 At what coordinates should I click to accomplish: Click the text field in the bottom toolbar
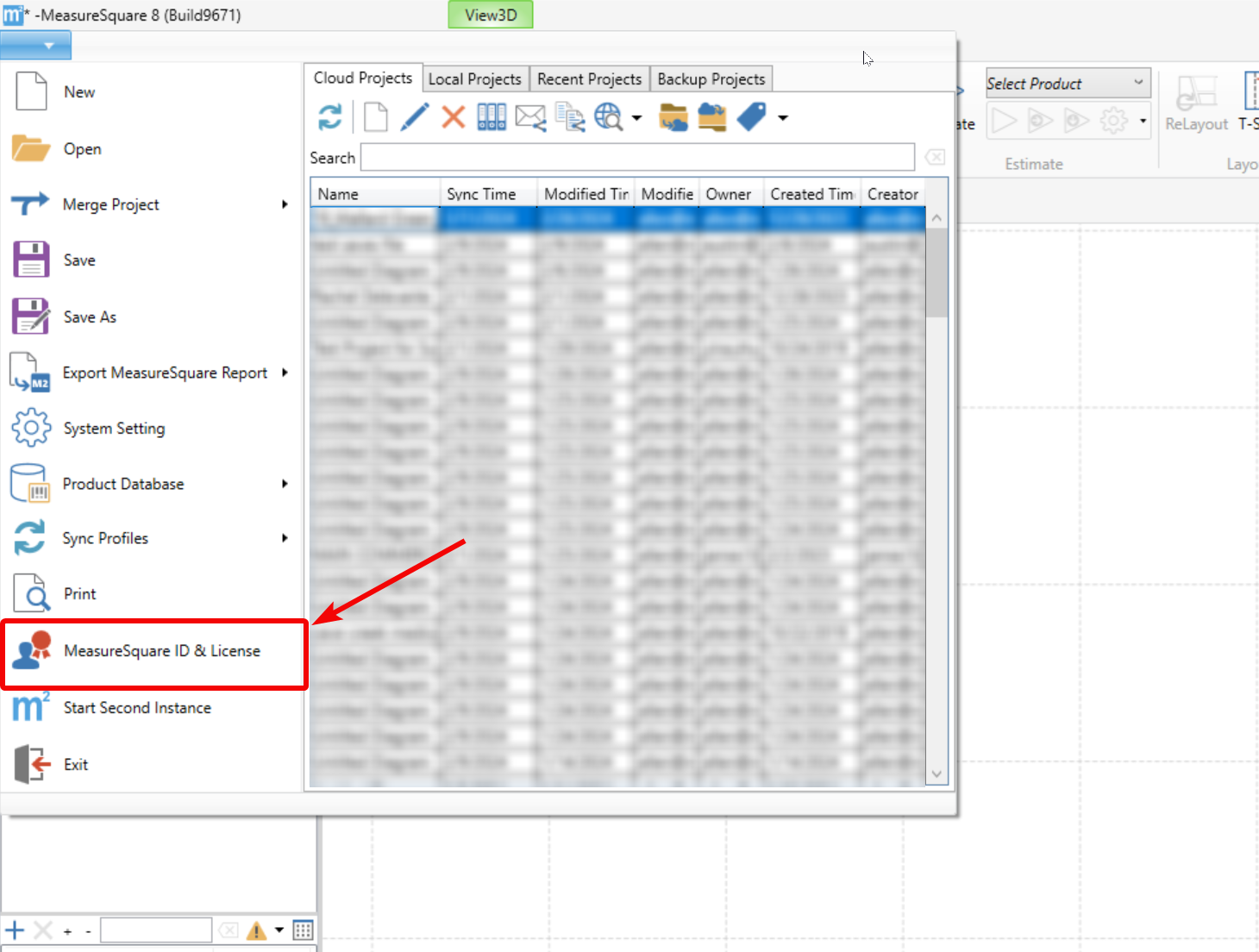click(156, 930)
